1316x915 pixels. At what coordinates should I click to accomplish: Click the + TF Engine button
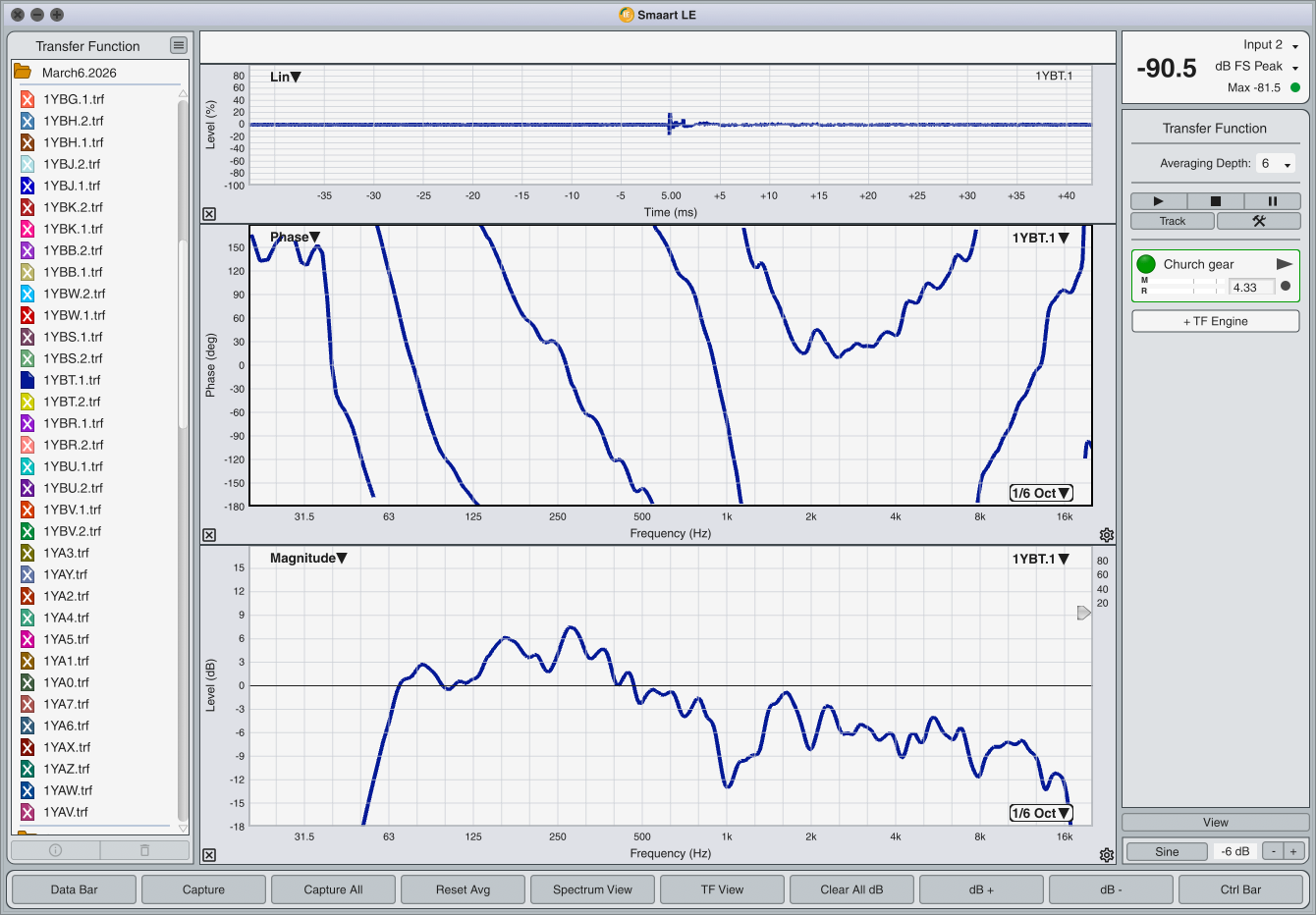pos(1215,321)
